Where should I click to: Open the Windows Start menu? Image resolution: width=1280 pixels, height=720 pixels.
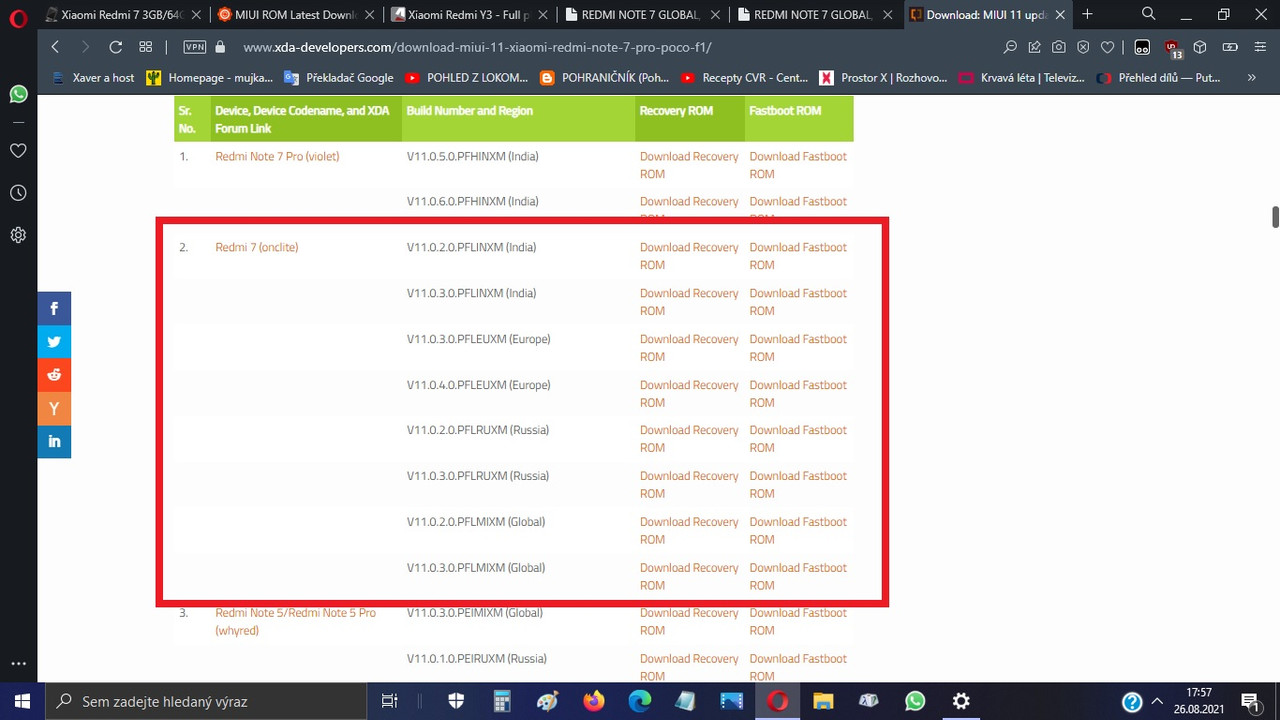22,701
